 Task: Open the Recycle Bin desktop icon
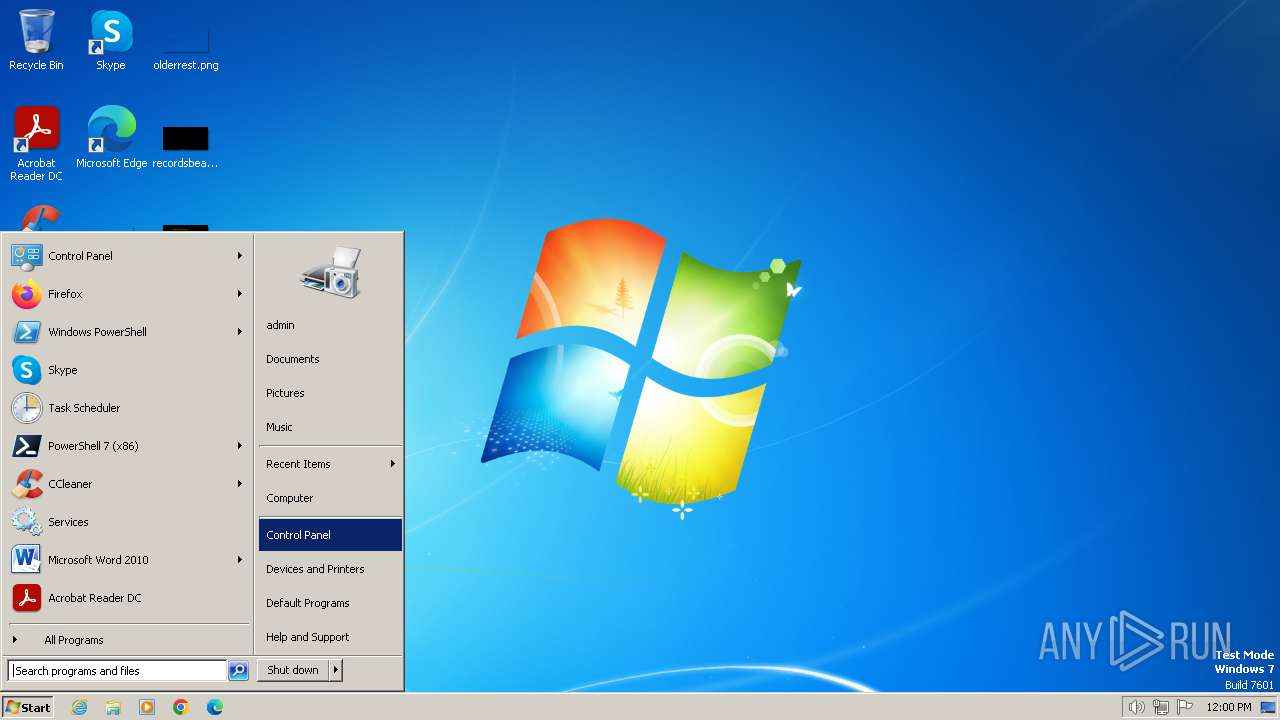[36, 40]
